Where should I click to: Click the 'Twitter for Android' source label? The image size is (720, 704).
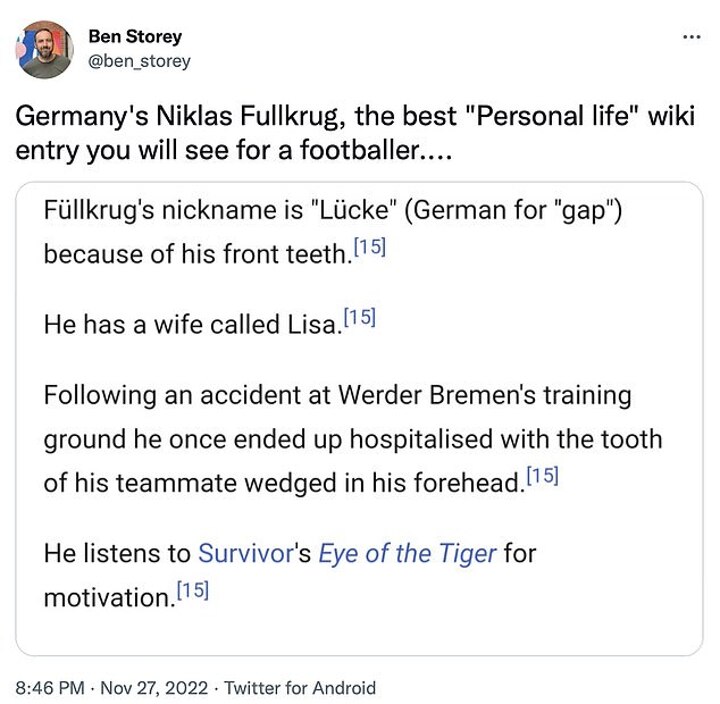(300, 688)
